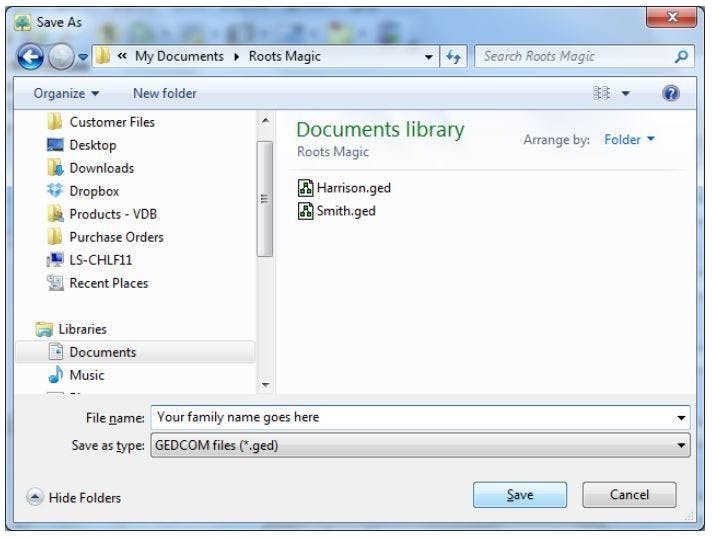Click the Downloads folder icon

55,168
